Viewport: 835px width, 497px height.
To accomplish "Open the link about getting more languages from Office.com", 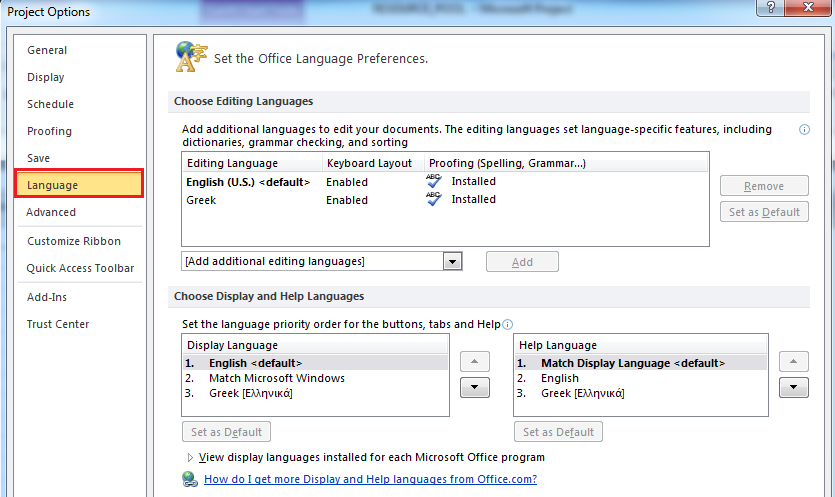I will click(x=371, y=479).
